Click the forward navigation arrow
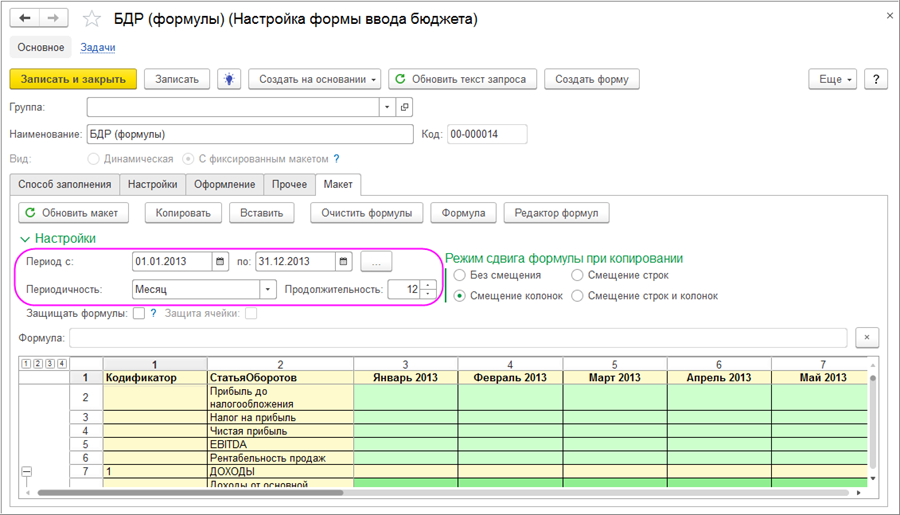Screen dimensions: 900x515 53,19
